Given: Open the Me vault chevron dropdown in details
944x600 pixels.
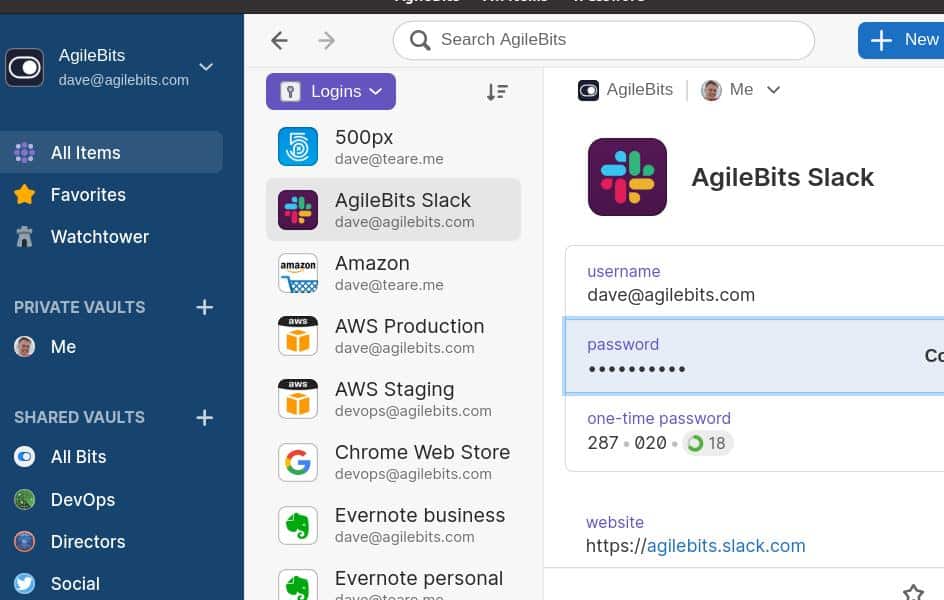Looking at the screenshot, I should click(774, 90).
